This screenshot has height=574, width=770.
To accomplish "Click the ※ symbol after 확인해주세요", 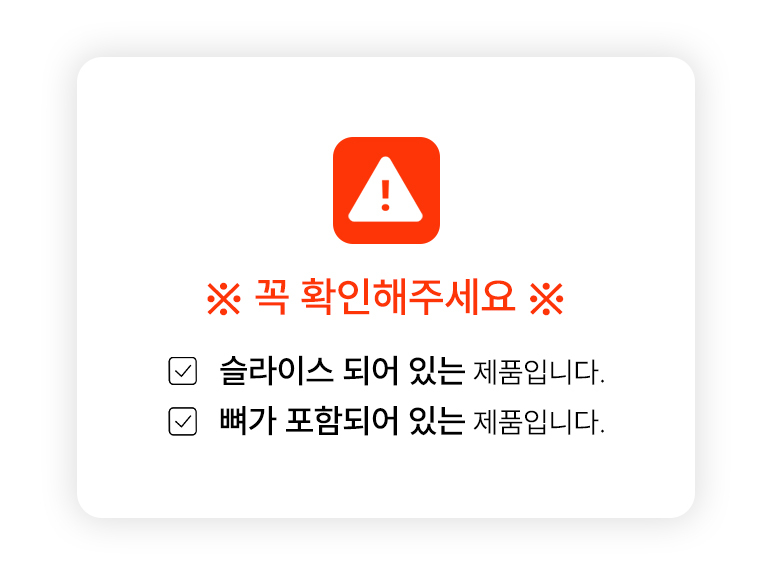I will pyautogui.click(x=547, y=299).
